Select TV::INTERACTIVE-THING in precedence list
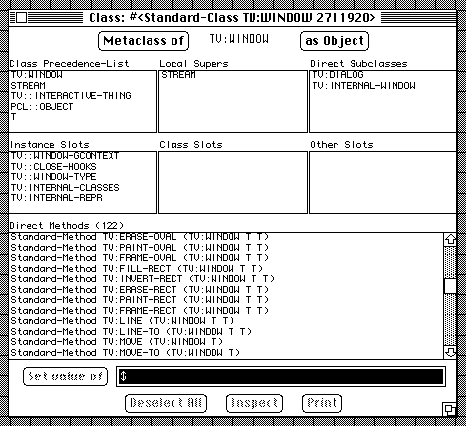This screenshot has width=466, height=426. click(71, 96)
